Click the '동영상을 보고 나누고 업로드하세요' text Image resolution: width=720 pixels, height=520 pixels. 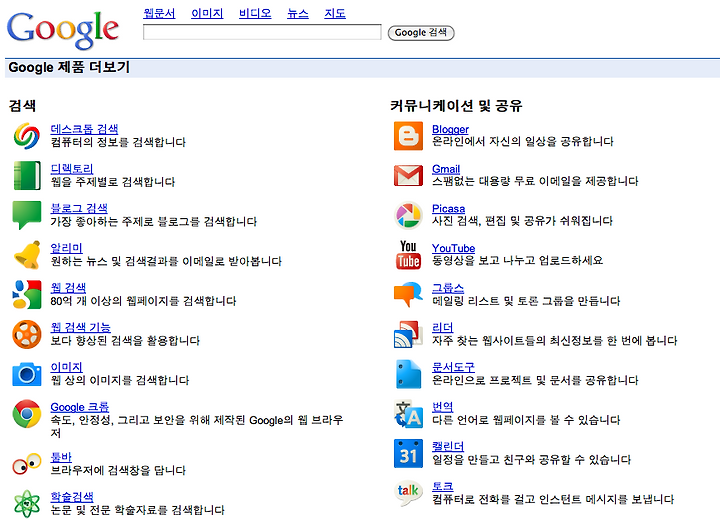click(518, 260)
